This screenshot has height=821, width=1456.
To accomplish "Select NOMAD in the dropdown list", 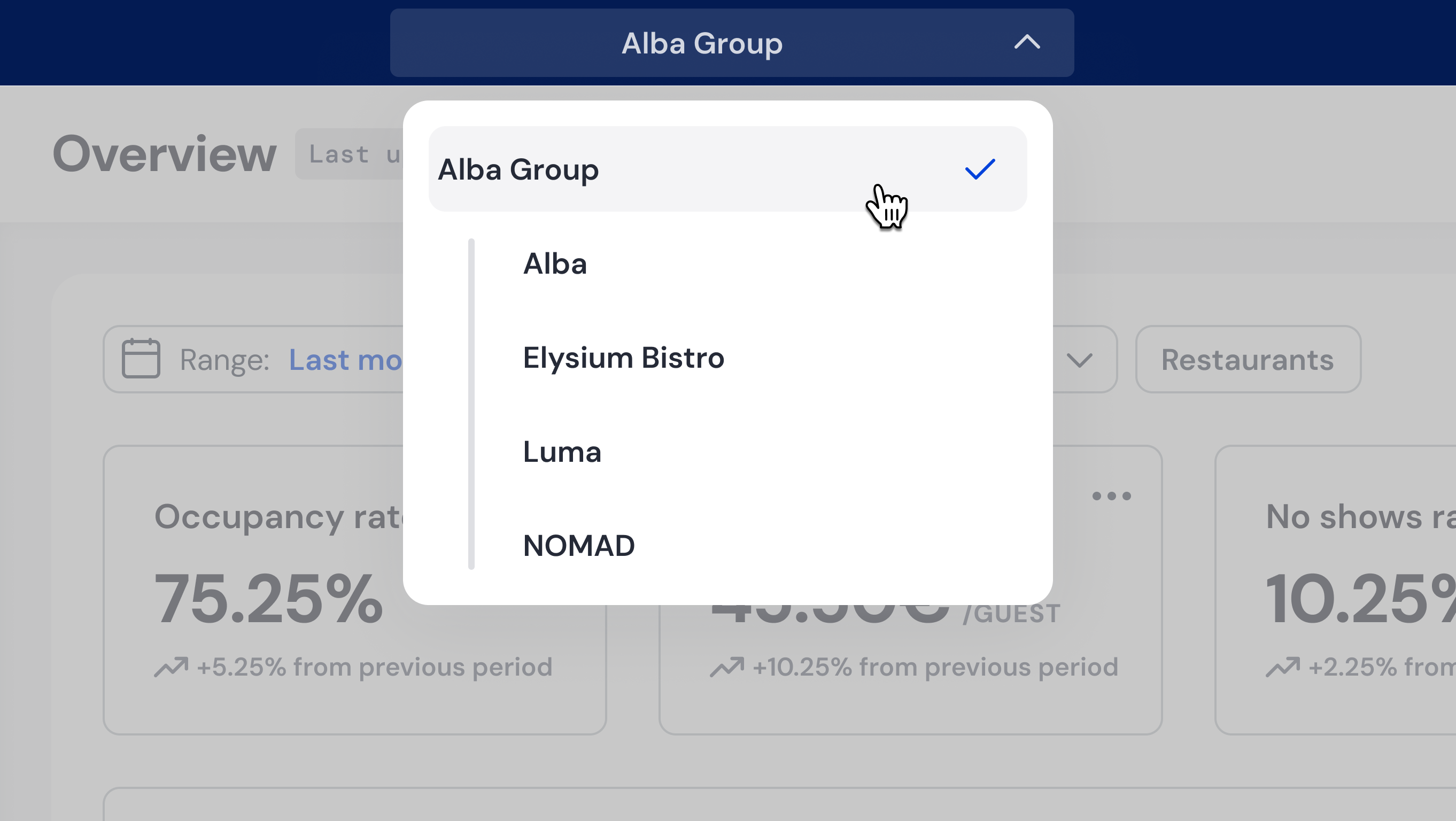I will [579, 545].
